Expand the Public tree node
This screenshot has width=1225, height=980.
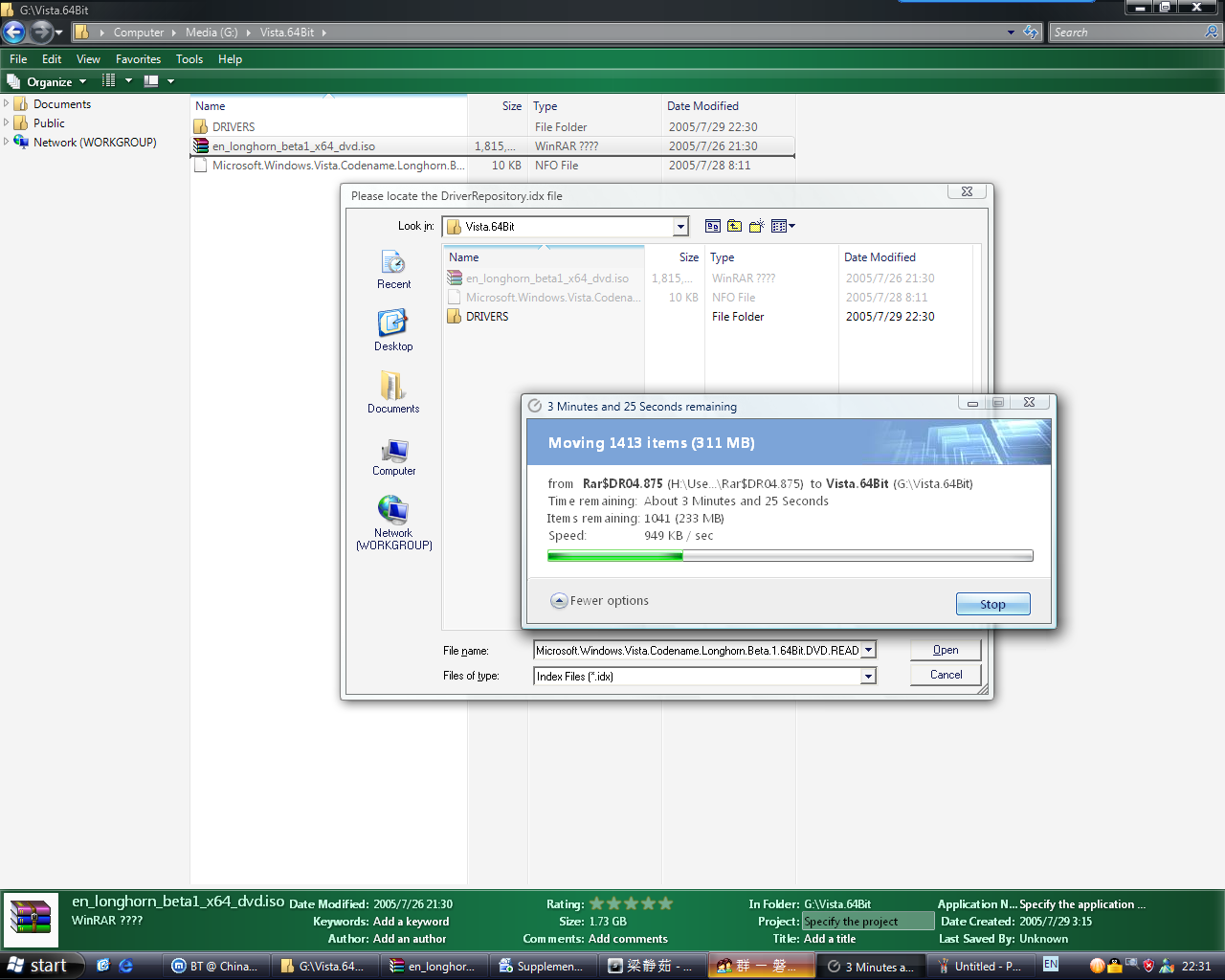pos(7,122)
